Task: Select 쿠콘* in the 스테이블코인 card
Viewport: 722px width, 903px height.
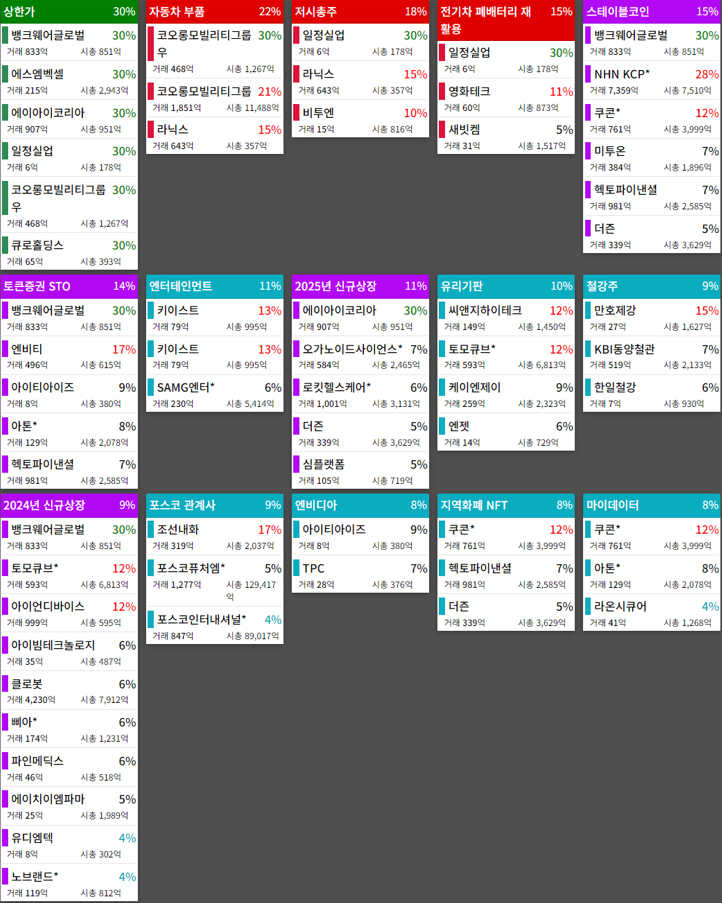Action: [652, 120]
